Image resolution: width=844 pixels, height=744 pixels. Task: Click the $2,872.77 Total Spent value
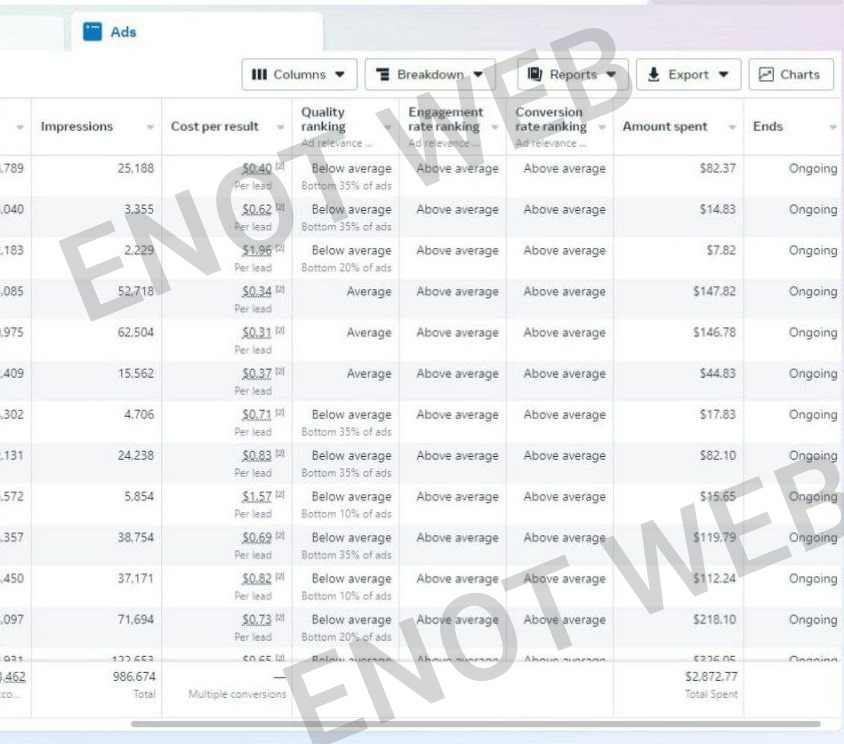(711, 677)
